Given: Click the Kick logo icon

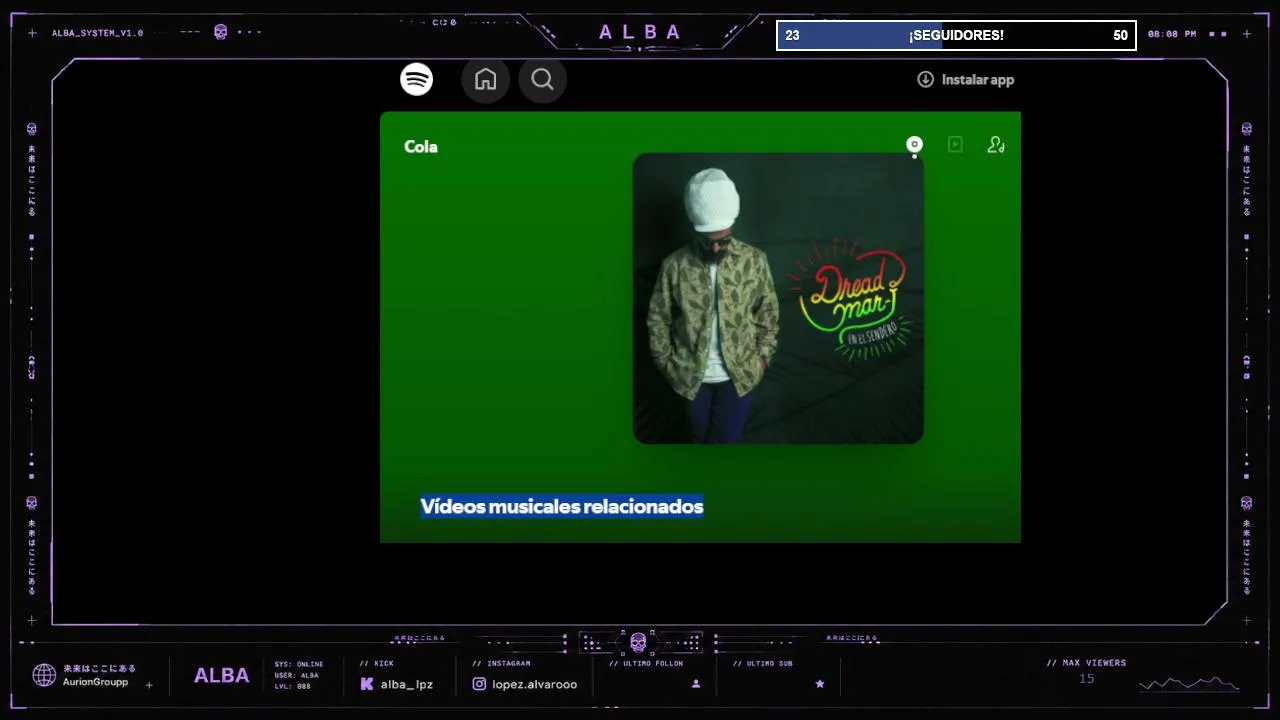Looking at the screenshot, I should (x=367, y=684).
